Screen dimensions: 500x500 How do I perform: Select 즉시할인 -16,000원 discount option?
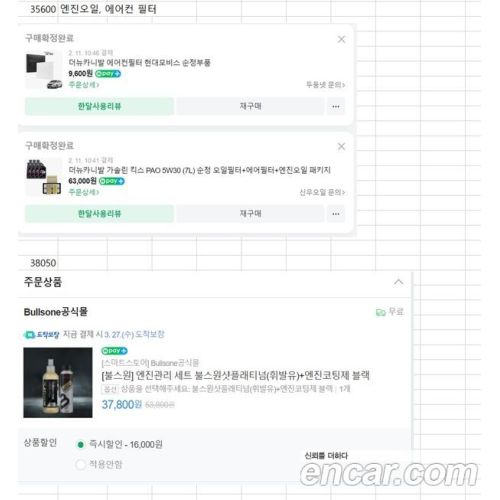pos(80,445)
